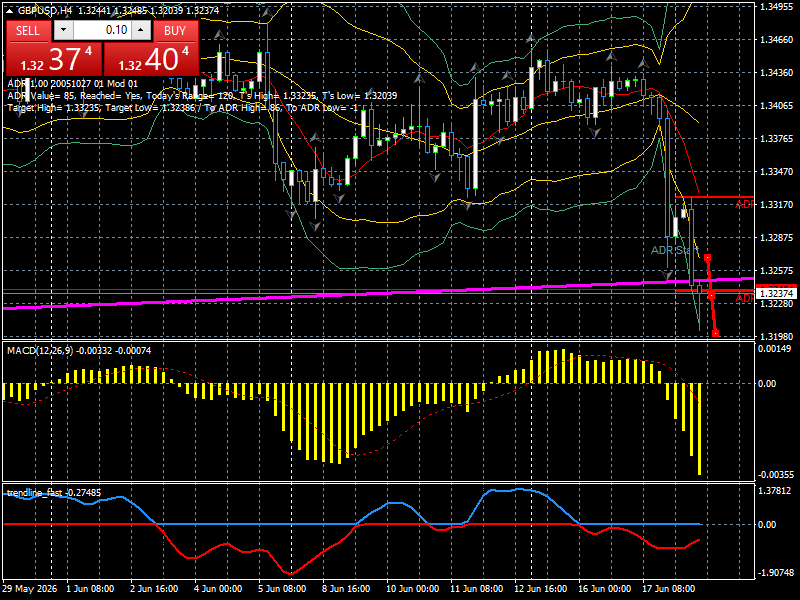Click the ADR Value= 85 info line

tap(202, 96)
